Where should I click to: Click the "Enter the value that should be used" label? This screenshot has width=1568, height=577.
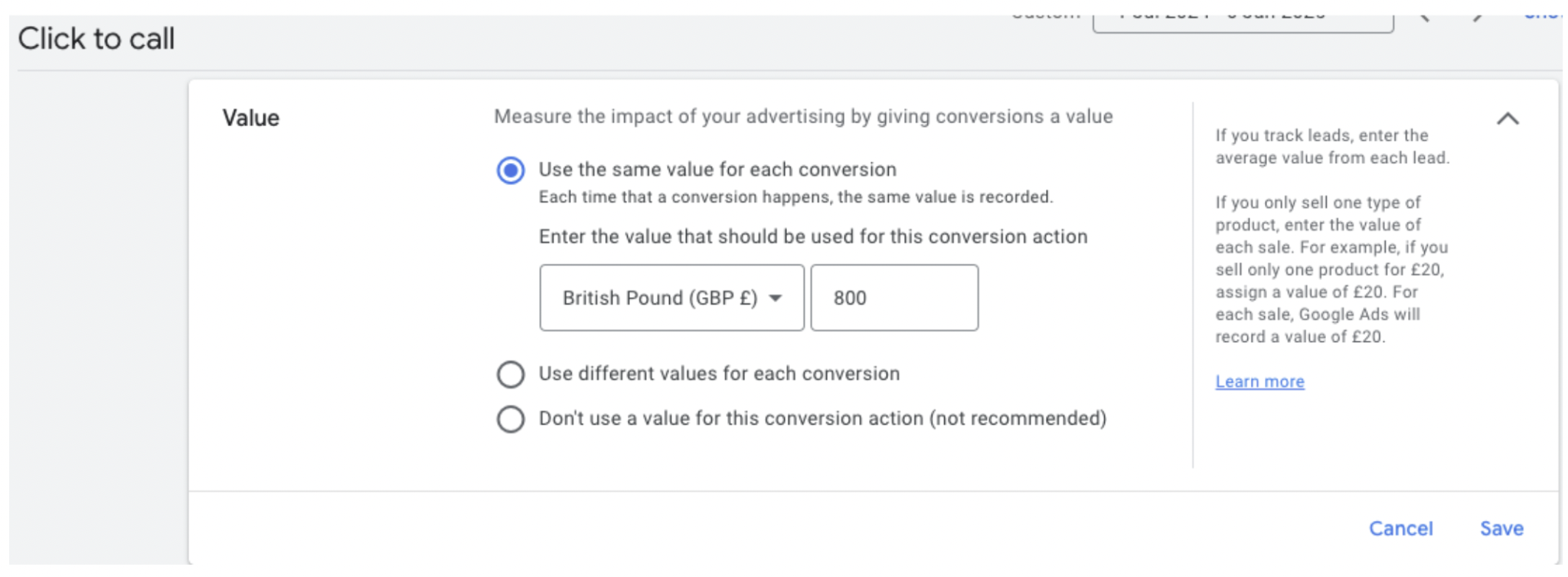pyautogui.click(x=813, y=236)
